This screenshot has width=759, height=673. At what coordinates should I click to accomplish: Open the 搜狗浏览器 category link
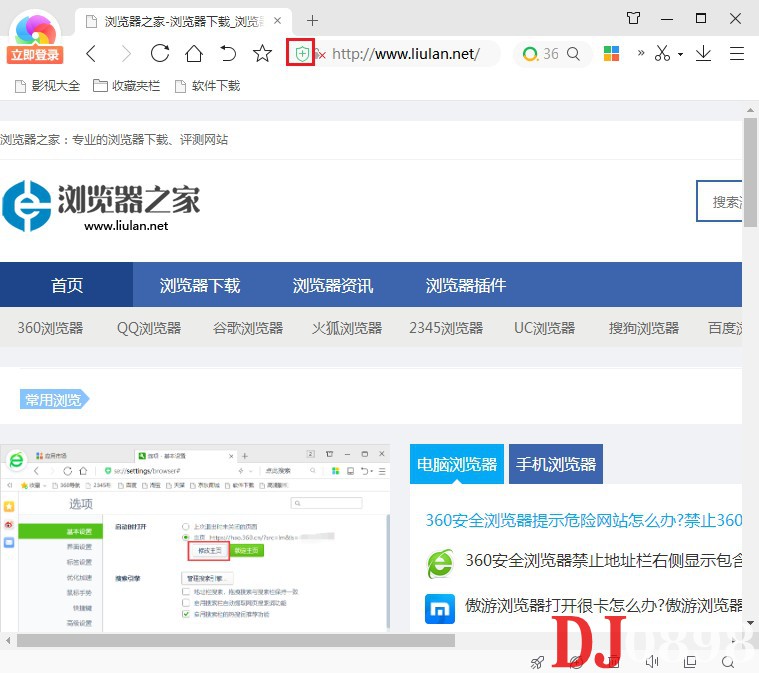(643, 328)
